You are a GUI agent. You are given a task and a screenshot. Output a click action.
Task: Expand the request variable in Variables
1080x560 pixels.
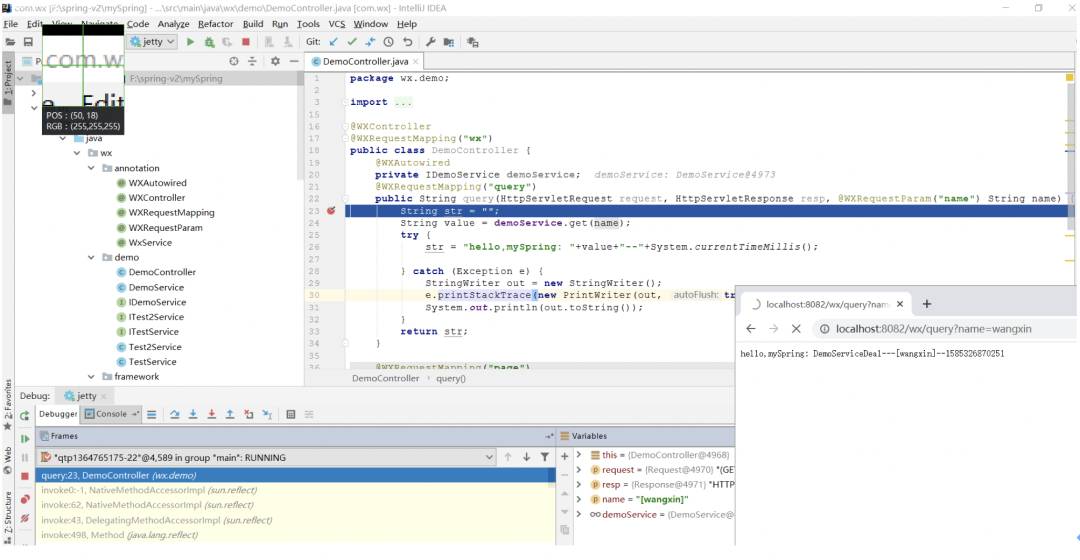click(x=579, y=469)
